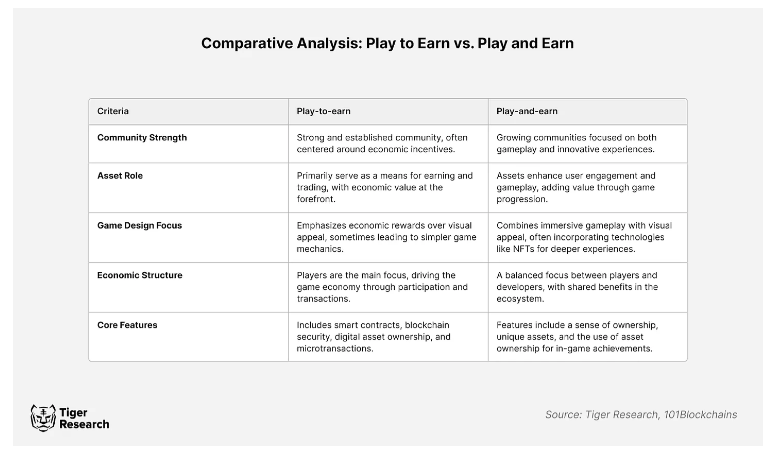Click the 'Combines immersive gameplay' cell
774x450 pixels.
[x=585, y=237]
